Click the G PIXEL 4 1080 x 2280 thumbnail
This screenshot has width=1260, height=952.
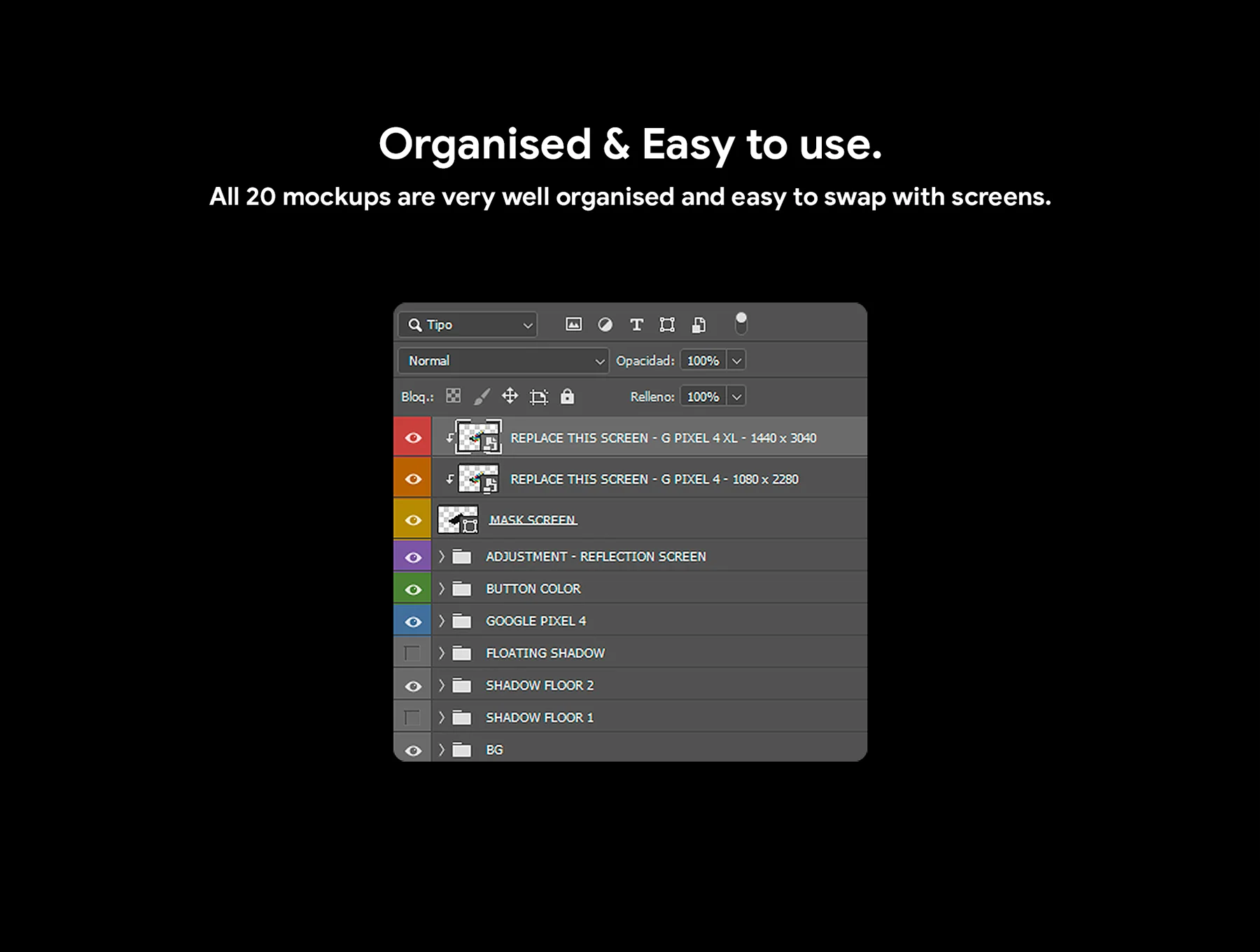tap(479, 479)
